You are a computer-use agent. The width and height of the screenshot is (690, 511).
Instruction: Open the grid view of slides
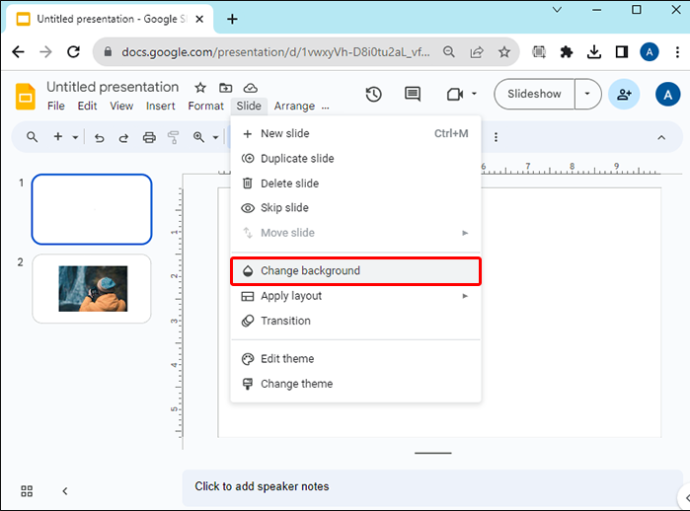click(x=27, y=491)
